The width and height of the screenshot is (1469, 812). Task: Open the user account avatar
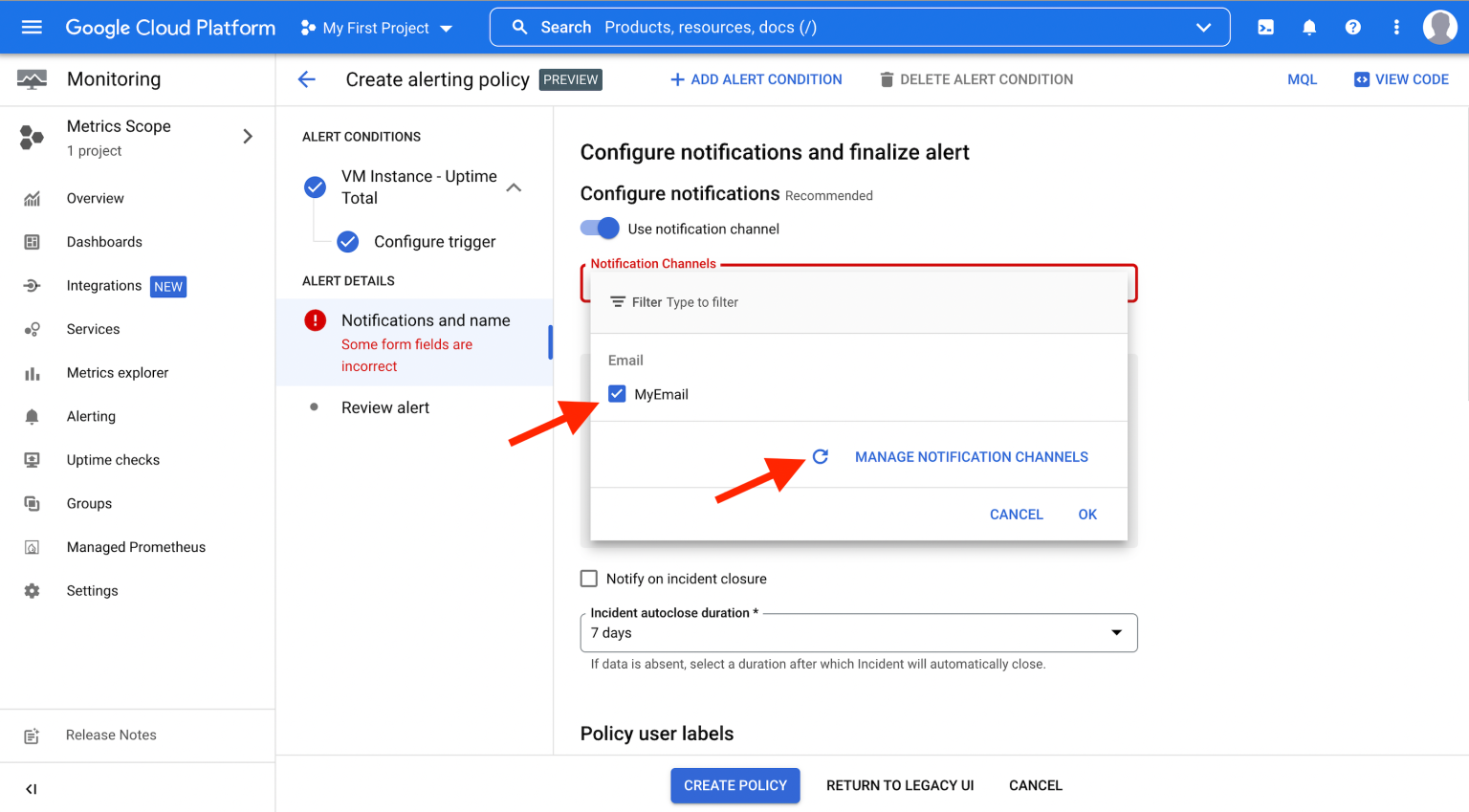[x=1439, y=27]
